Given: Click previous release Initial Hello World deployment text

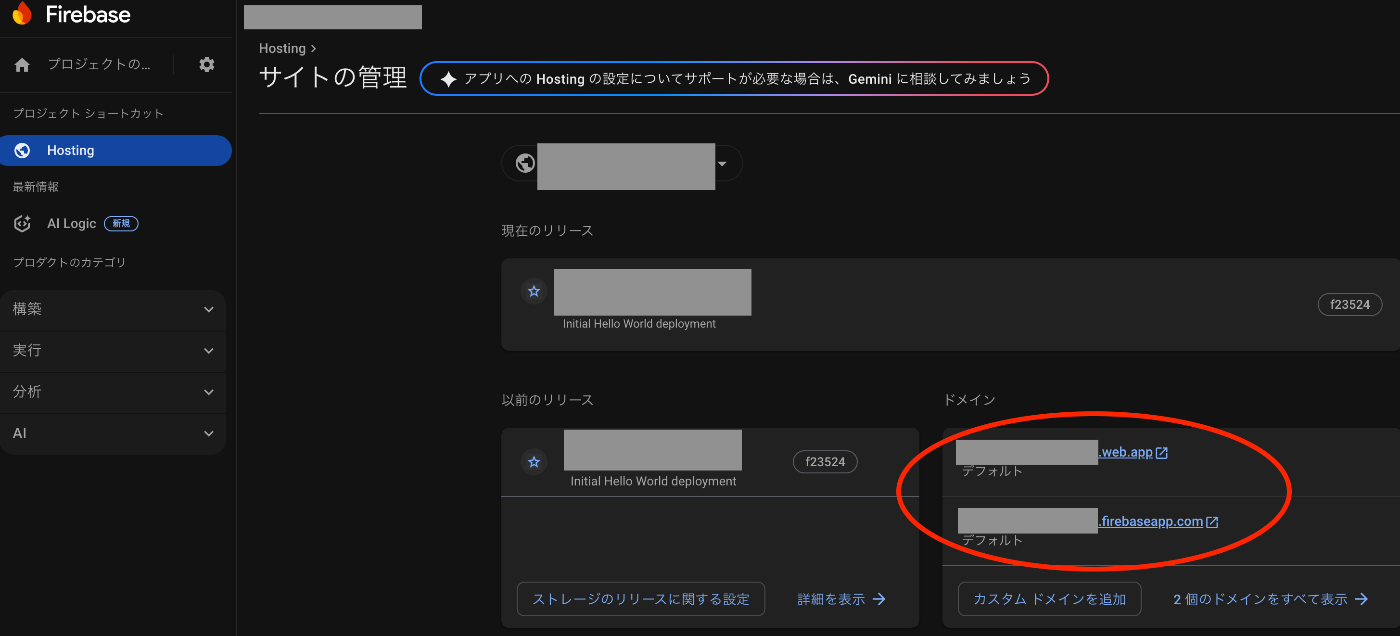Looking at the screenshot, I should (653, 481).
